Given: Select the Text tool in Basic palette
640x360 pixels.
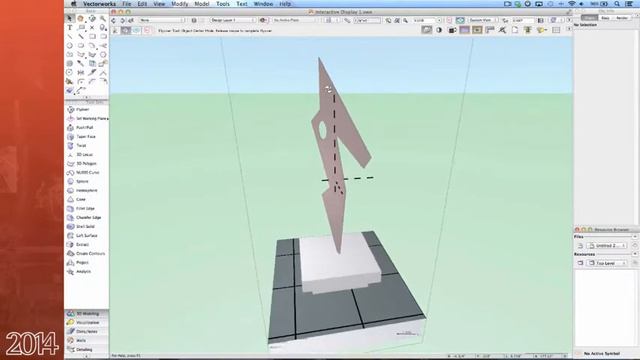Looking at the screenshot, I should (69, 27).
